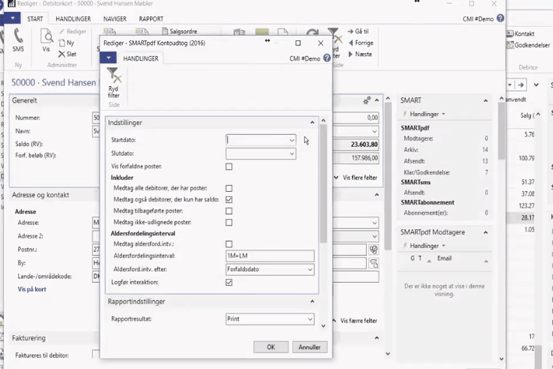
Task: Click the OK button
Action: (x=271, y=347)
